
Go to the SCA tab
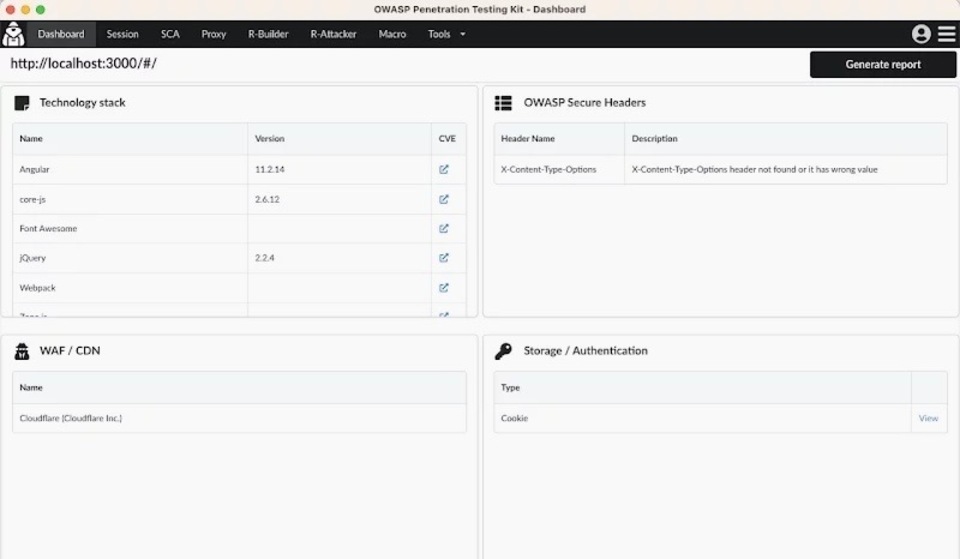[x=170, y=34]
